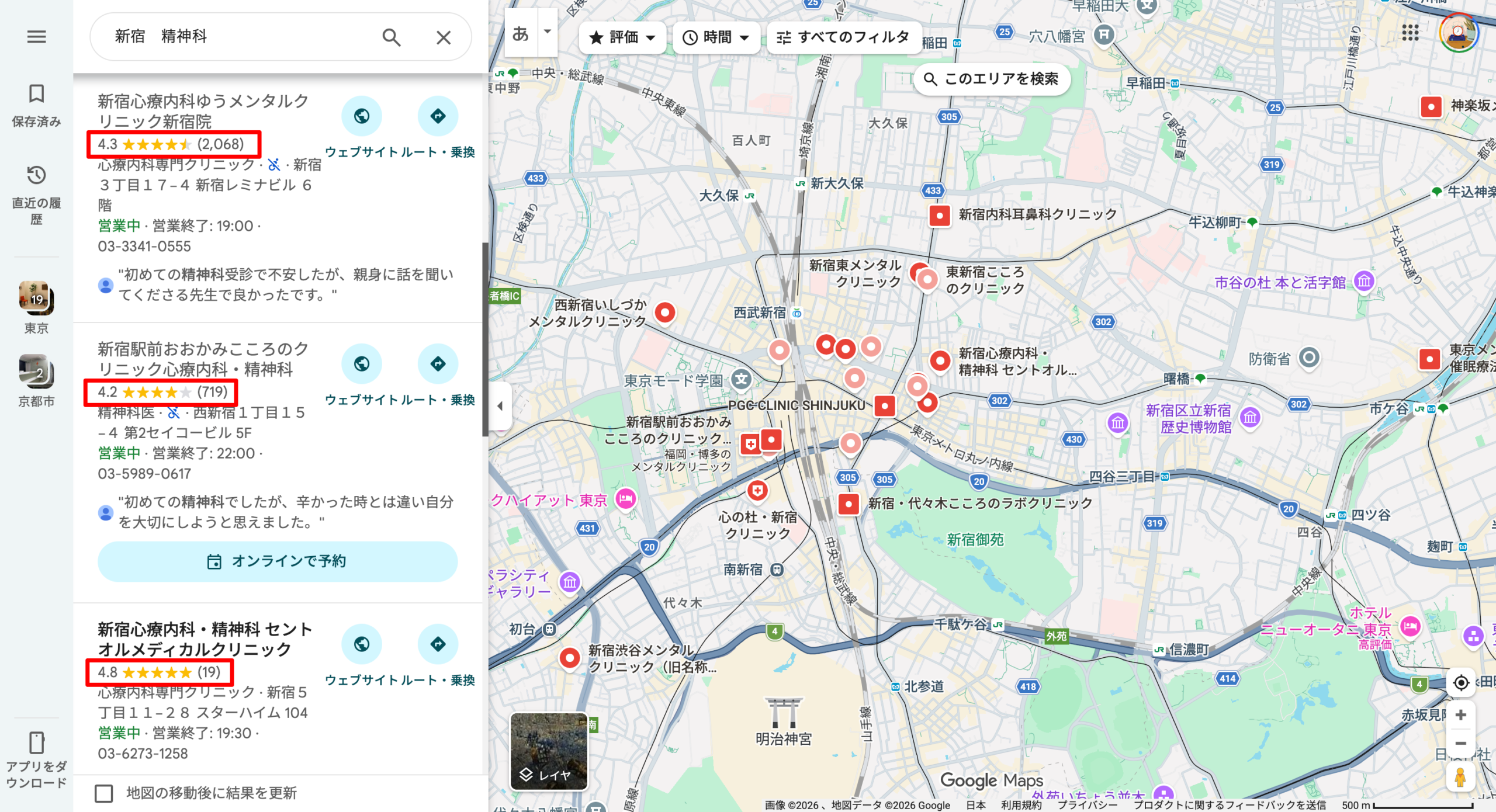Open the input language dropdown arrow

coord(547,33)
